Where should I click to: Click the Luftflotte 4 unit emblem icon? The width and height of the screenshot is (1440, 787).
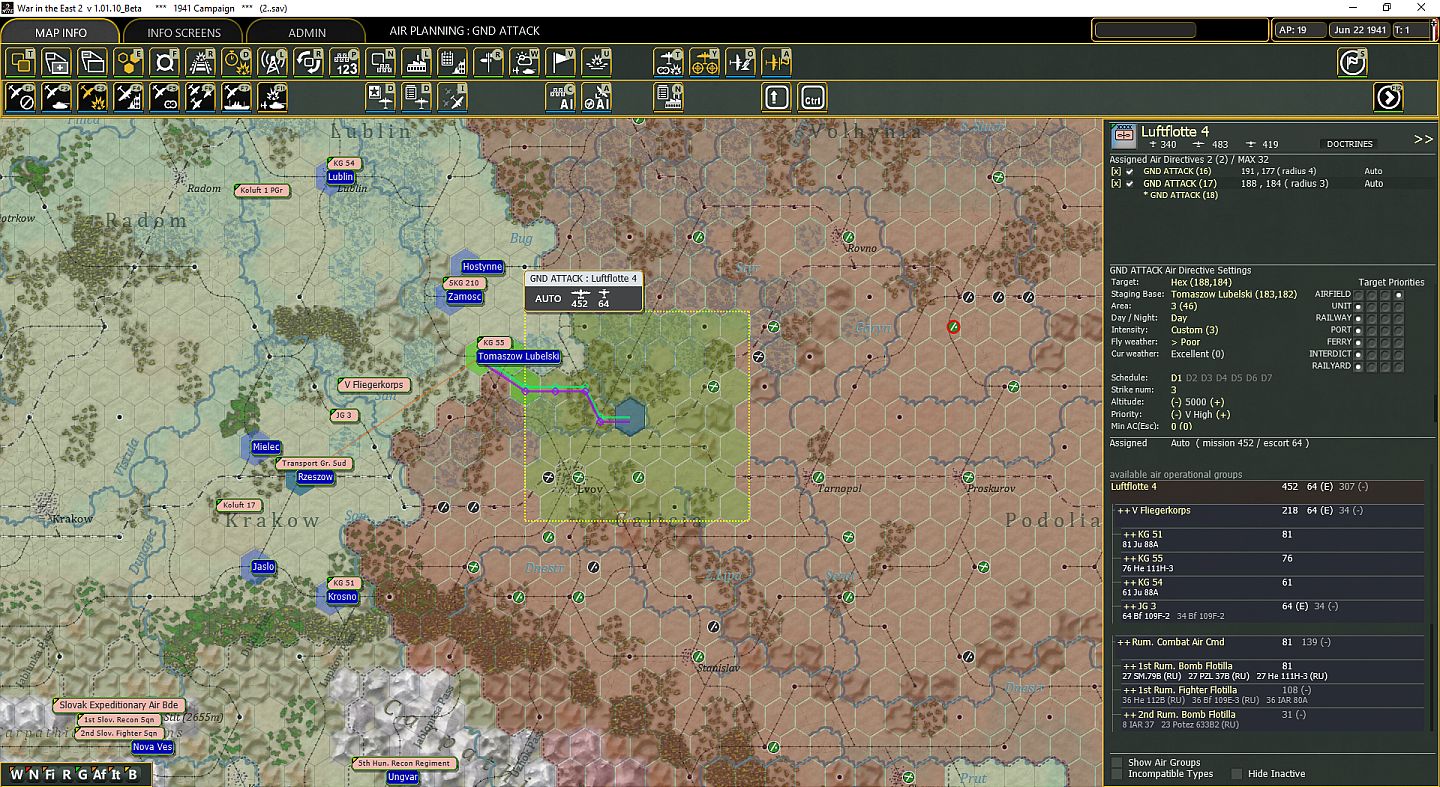tap(1123, 135)
